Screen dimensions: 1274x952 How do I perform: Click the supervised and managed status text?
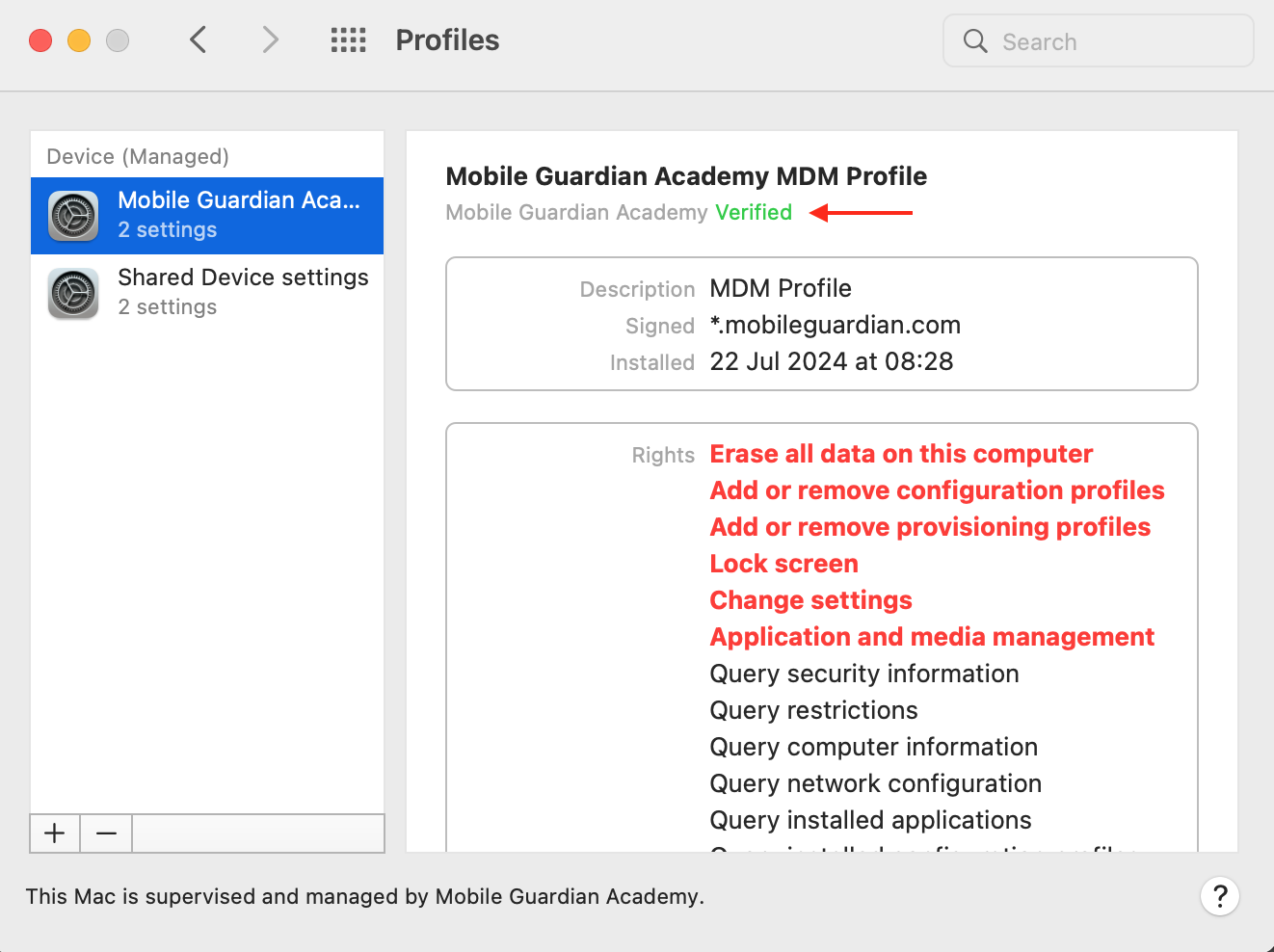[x=365, y=896]
